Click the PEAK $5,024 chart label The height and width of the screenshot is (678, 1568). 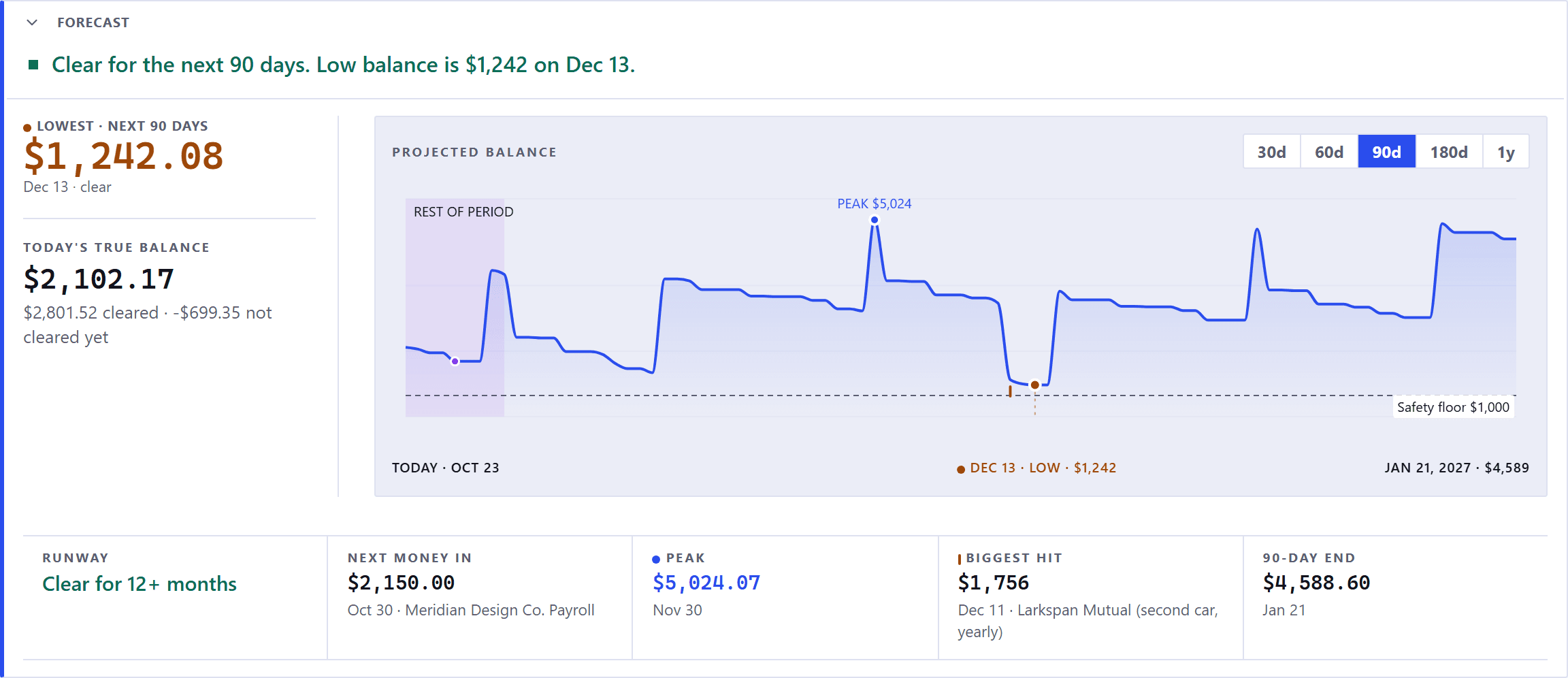(875, 204)
